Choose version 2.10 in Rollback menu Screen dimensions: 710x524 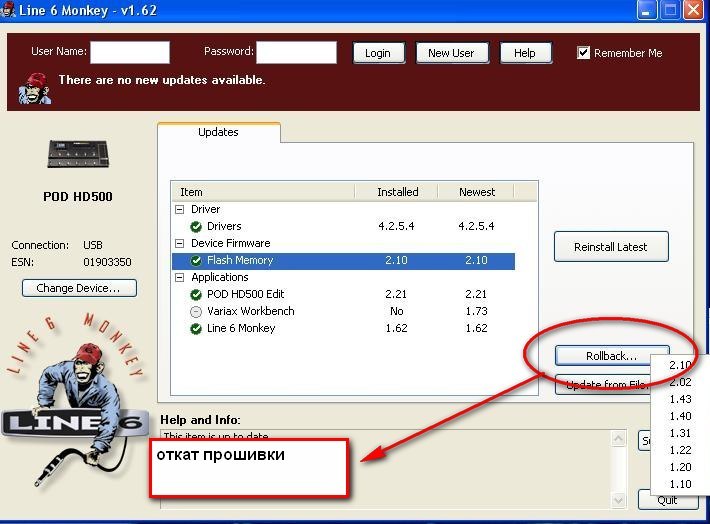[x=680, y=365]
